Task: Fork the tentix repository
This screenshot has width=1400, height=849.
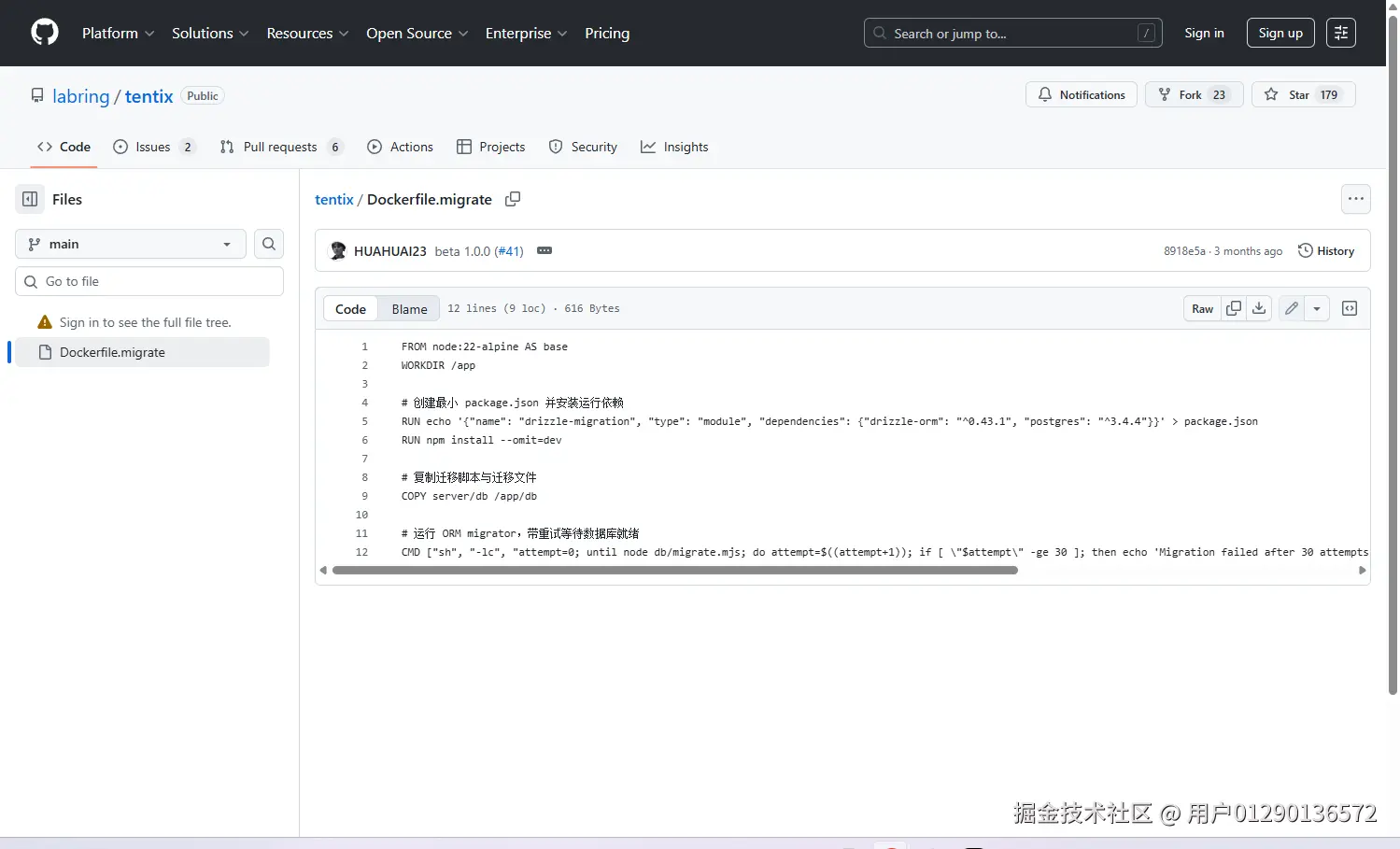Action: 1194,94
